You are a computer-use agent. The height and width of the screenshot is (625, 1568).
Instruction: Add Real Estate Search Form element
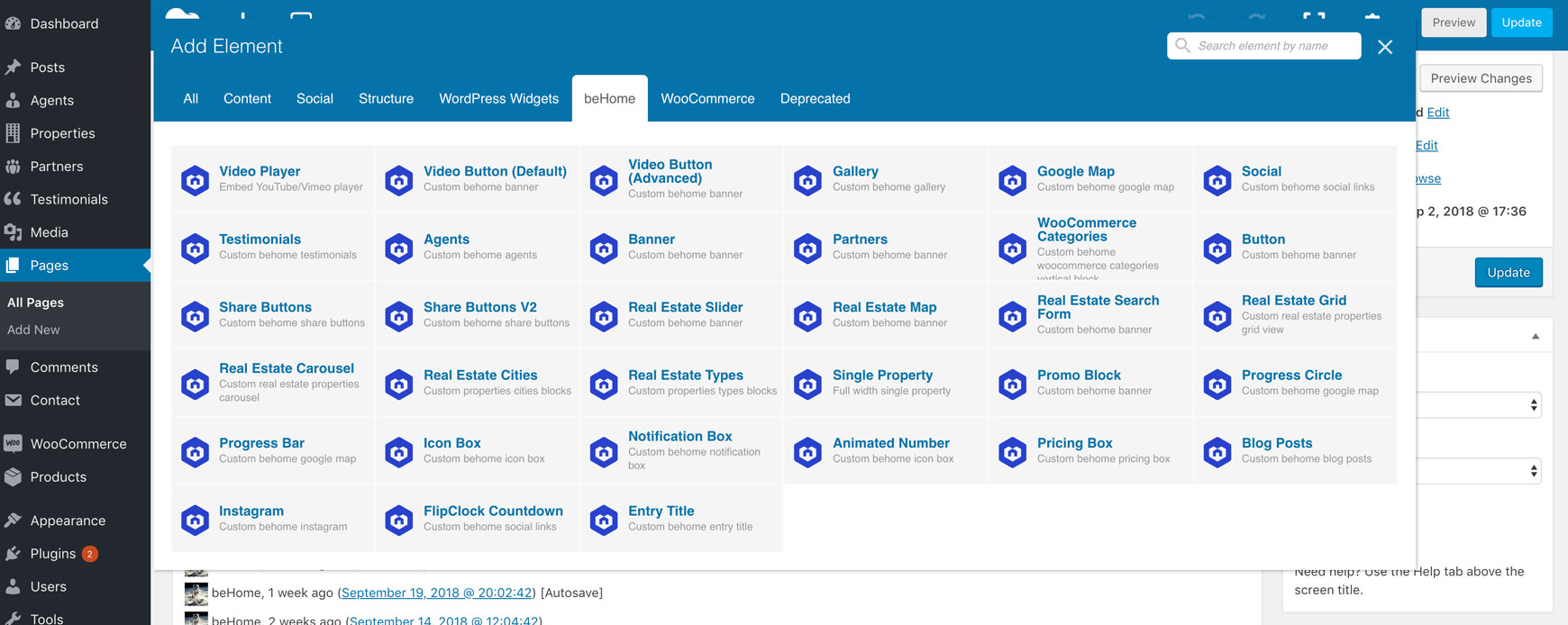pos(1090,315)
